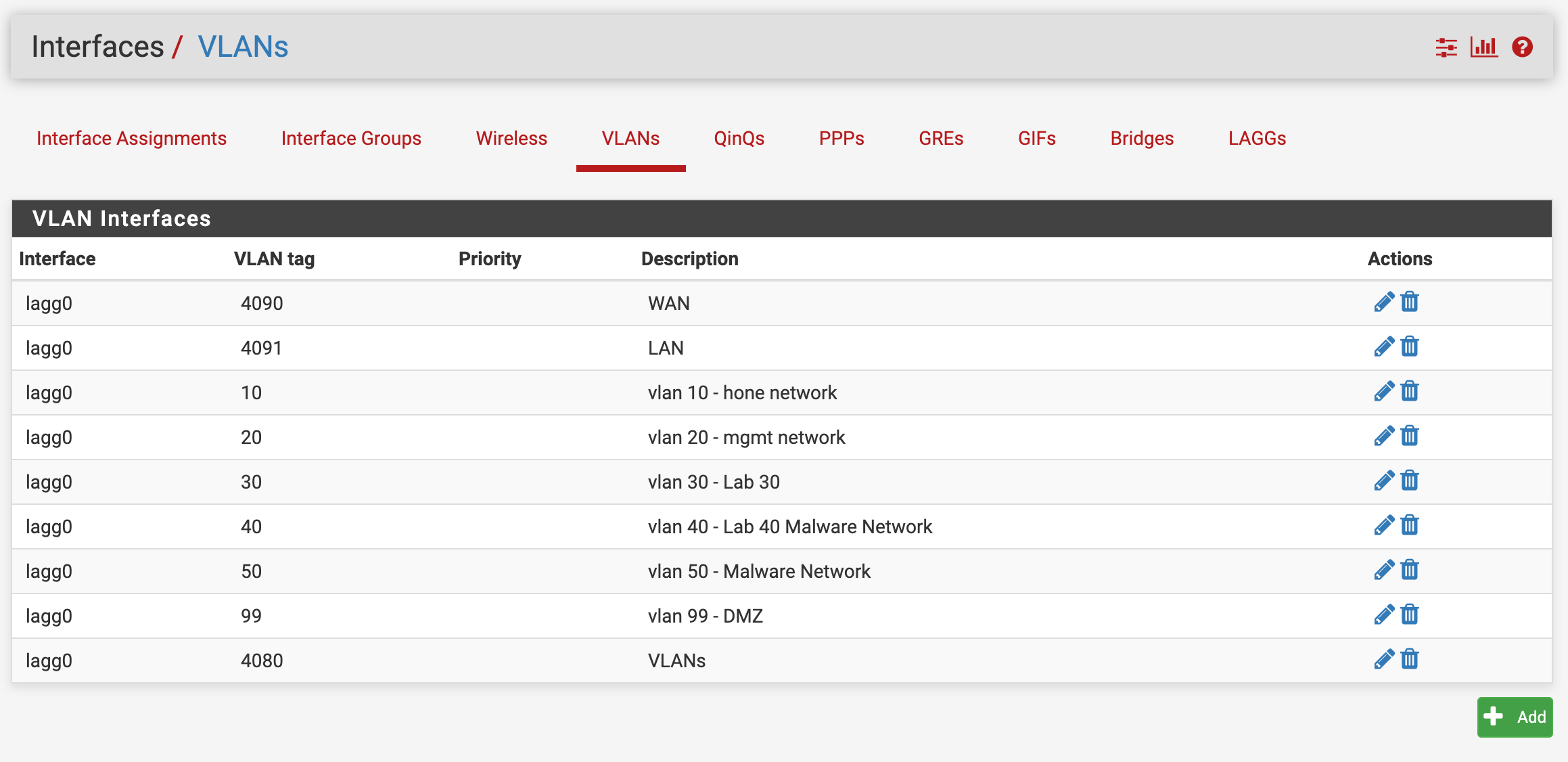
Task: Delete the vlan 20 mgmt network entry
Action: [x=1410, y=436]
